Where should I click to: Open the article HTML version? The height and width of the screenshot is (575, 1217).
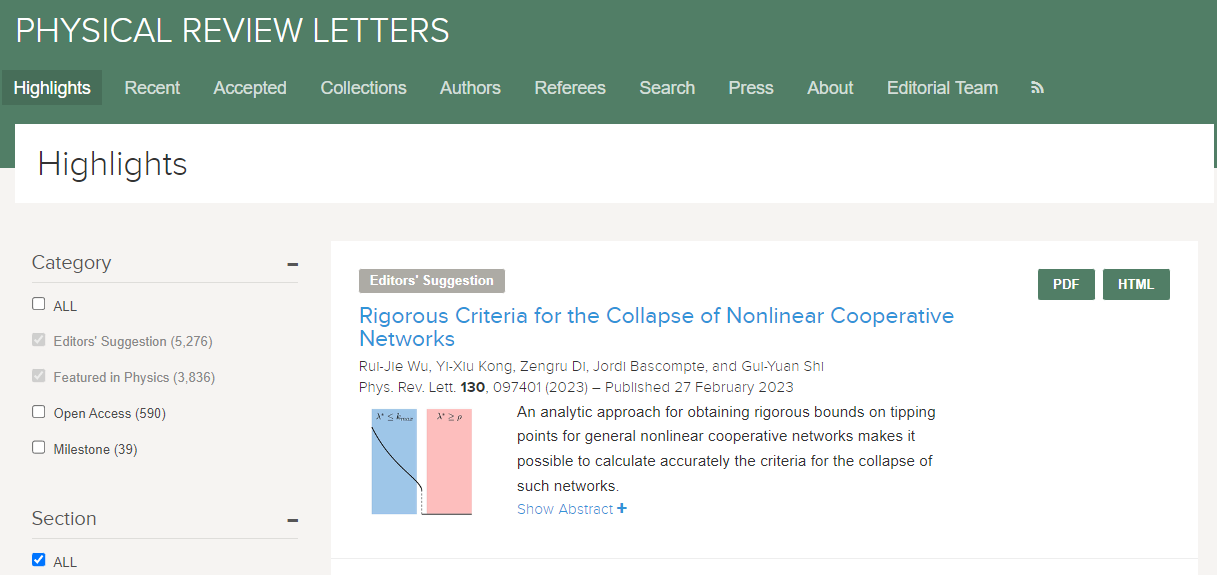(1136, 284)
